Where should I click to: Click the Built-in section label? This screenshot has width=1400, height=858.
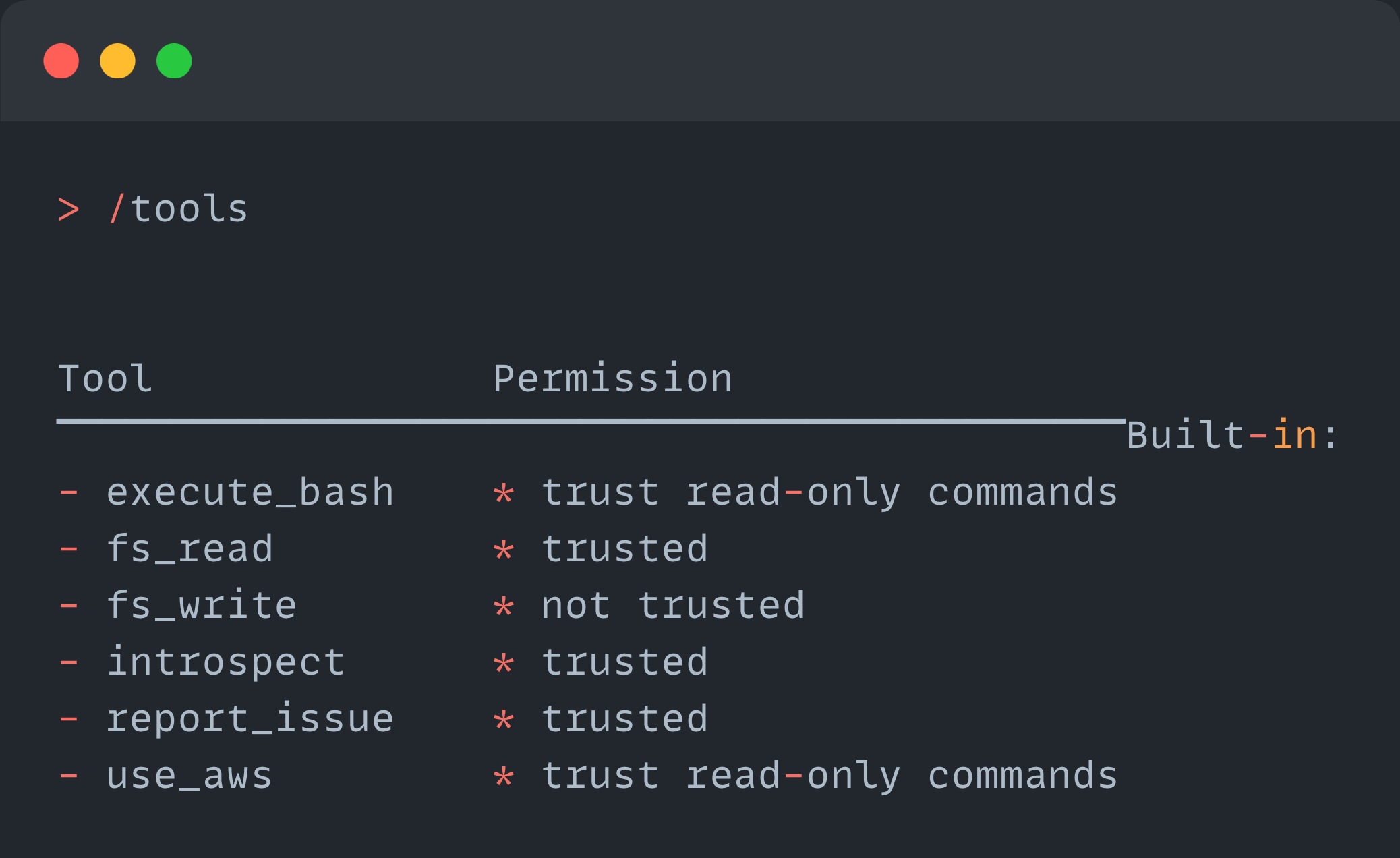[x=1231, y=435]
